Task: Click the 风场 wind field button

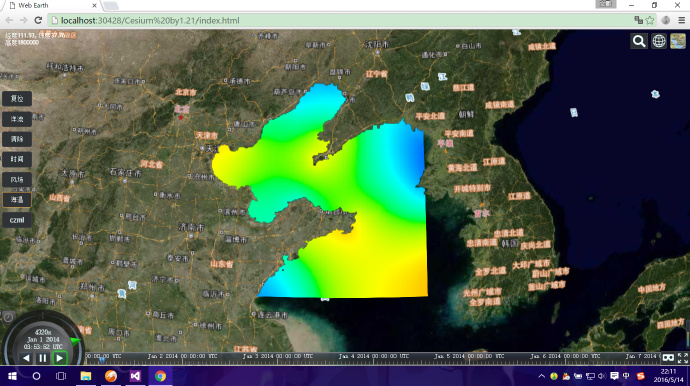Action: [x=17, y=180]
